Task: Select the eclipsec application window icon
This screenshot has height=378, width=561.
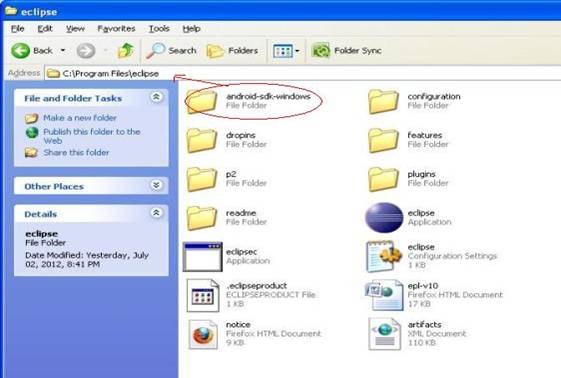Action: pos(203,257)
